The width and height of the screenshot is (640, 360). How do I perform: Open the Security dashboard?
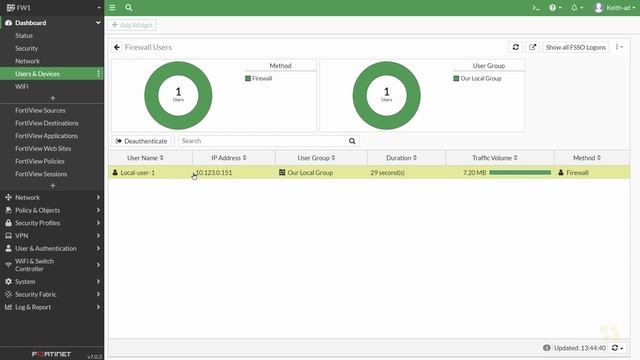pos(27,48)
